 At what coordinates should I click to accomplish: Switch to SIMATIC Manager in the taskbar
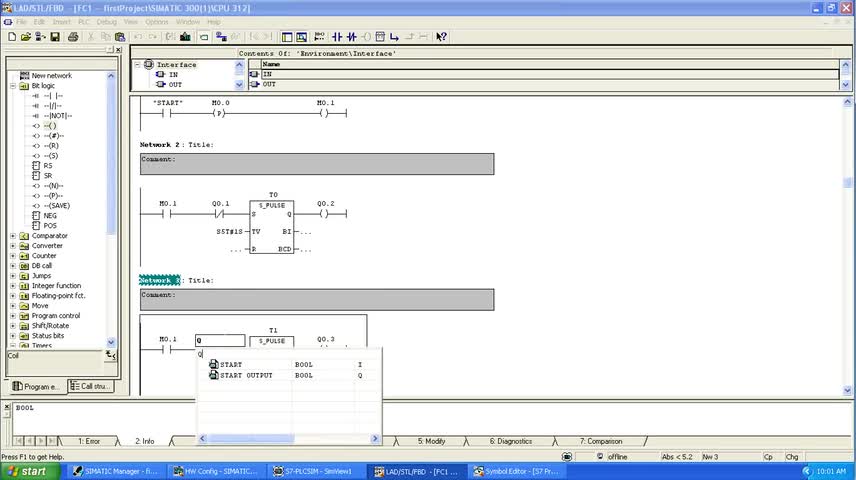[116, 471]
